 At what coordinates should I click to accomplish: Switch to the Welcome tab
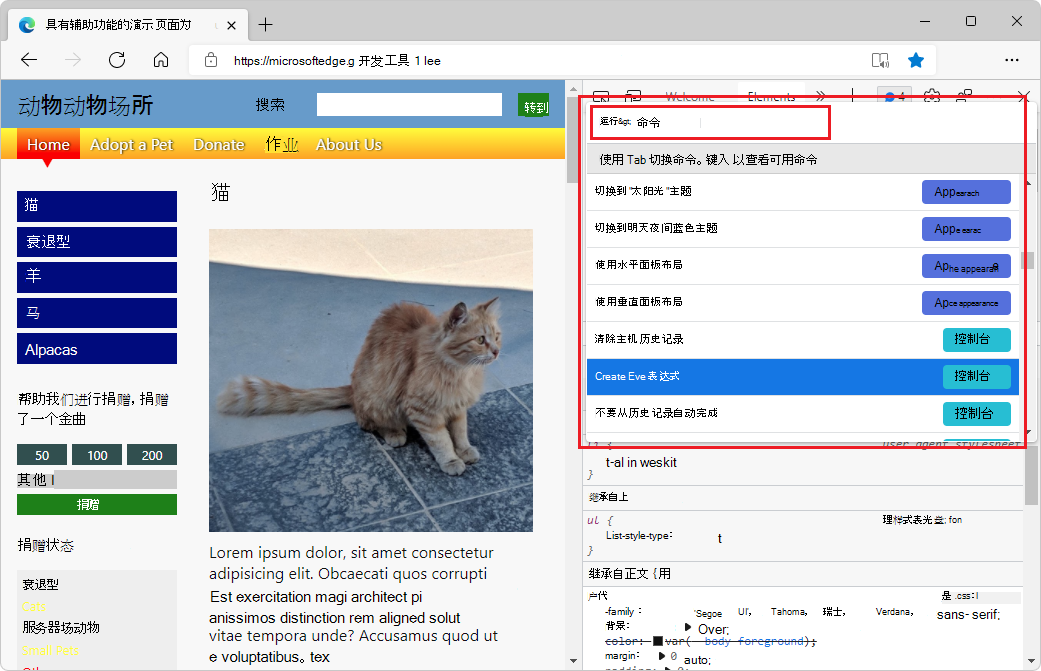(x=690, y=96)
